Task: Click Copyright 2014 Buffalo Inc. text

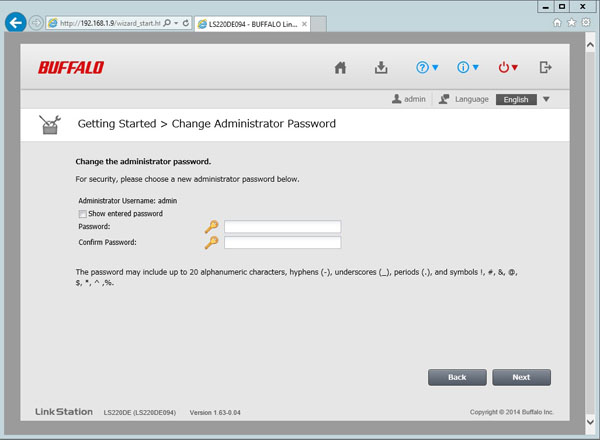Action: click(512, 412)
